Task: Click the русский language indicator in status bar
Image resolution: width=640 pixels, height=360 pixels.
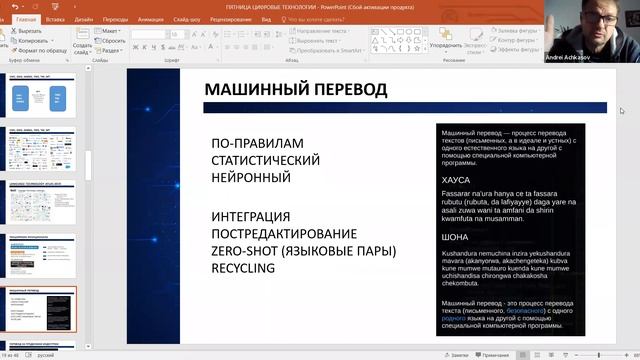Action: click(x=45, y=356)
